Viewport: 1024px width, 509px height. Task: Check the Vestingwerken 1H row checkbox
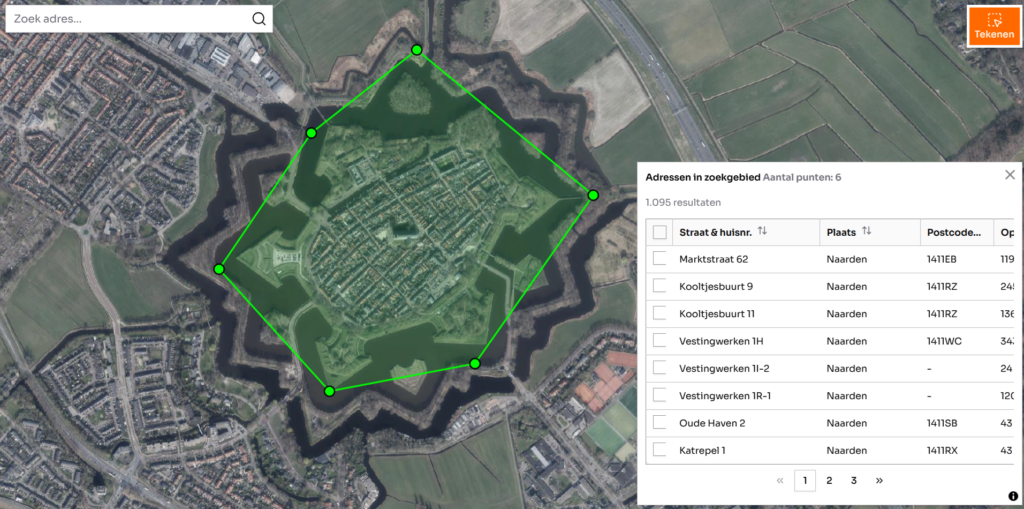(660, 341)
